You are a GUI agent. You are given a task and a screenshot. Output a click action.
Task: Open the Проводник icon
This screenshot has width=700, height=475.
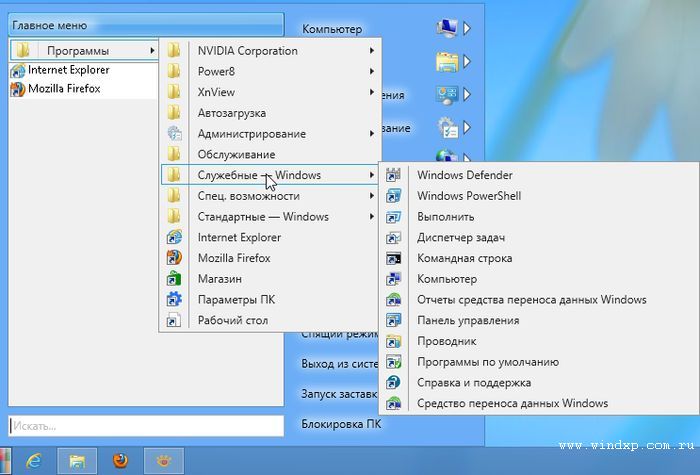pos(393,341)
